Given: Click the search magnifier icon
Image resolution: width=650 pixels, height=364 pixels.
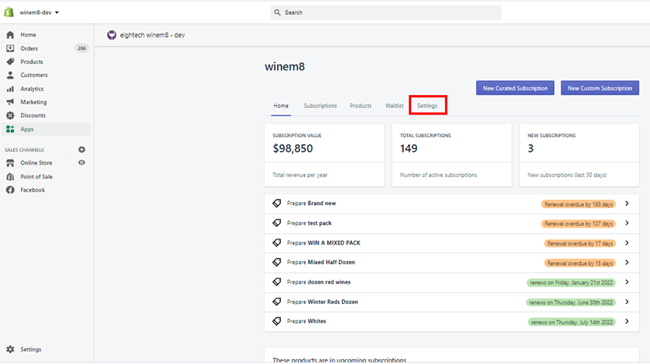Looking at the screenshot, I should (x=277, y=12).
